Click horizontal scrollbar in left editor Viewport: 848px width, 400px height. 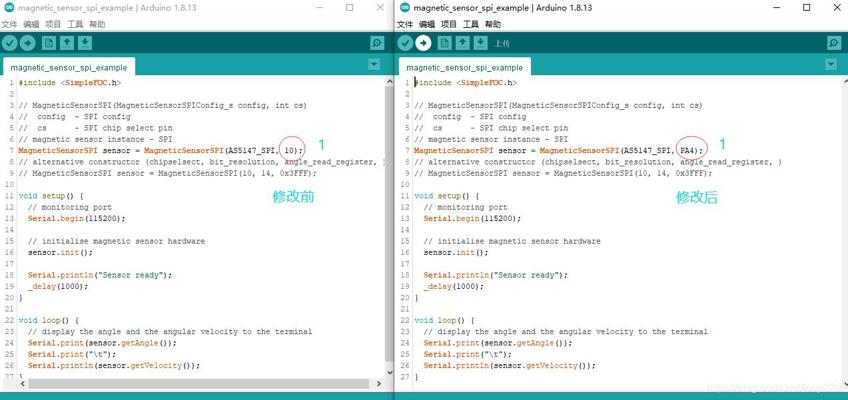tap(198, 383)
